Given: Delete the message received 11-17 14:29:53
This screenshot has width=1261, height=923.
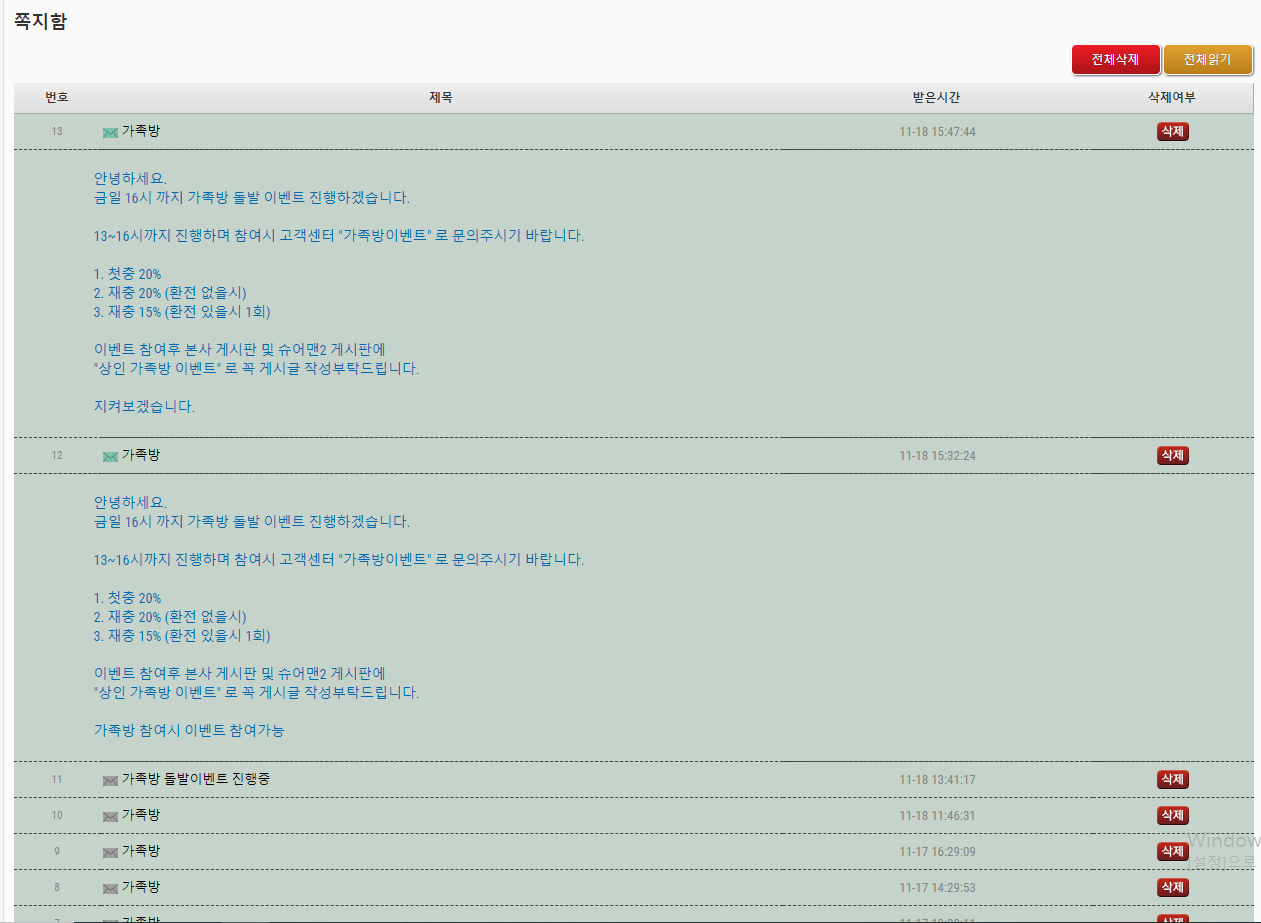Looking at the screenshot, I should tap(1172, 887).
